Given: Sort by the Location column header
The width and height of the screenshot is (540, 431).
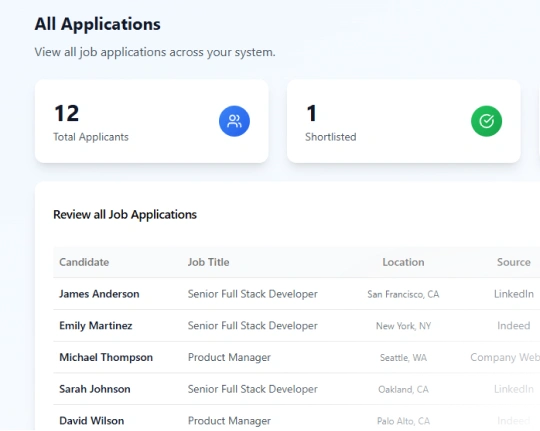Looking at the screenshot, I should pos(403,262).
